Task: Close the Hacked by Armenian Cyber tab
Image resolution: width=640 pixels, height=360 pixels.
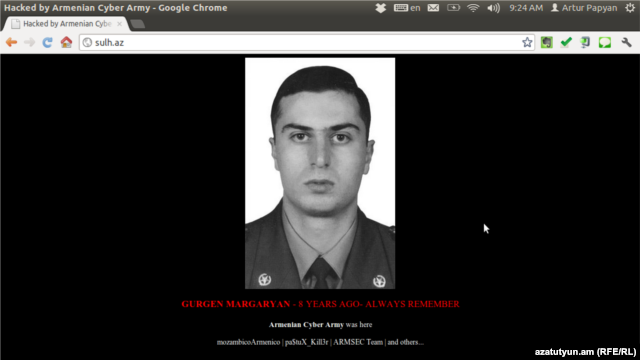Action: 119,24
